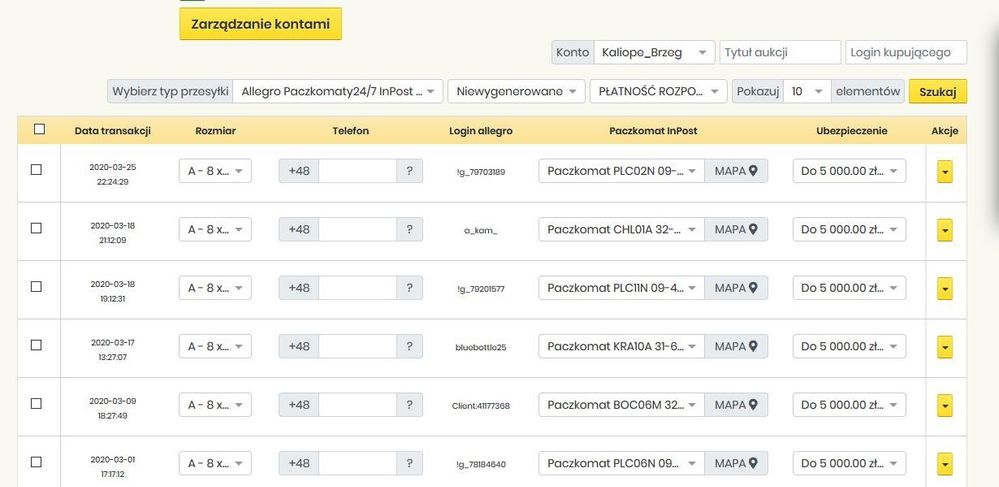Viewport: 999px width, 487px height.
Task: Open MAPA for Paczkomat PLC11N row
Action: (736, 288)
